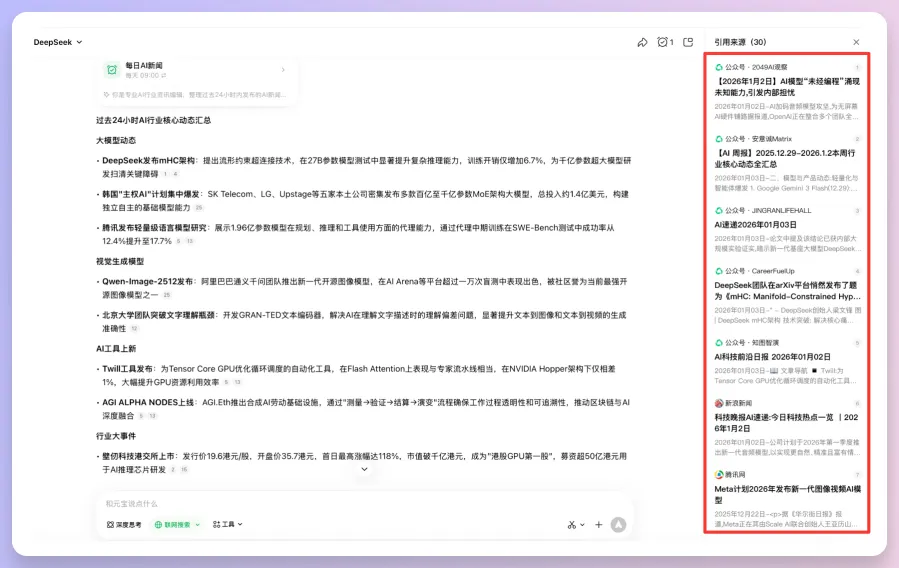Click the 行业大事件 section heading
Image resolution: width=899 pixels, height=568 pixels.
click(x=116, y=436)
